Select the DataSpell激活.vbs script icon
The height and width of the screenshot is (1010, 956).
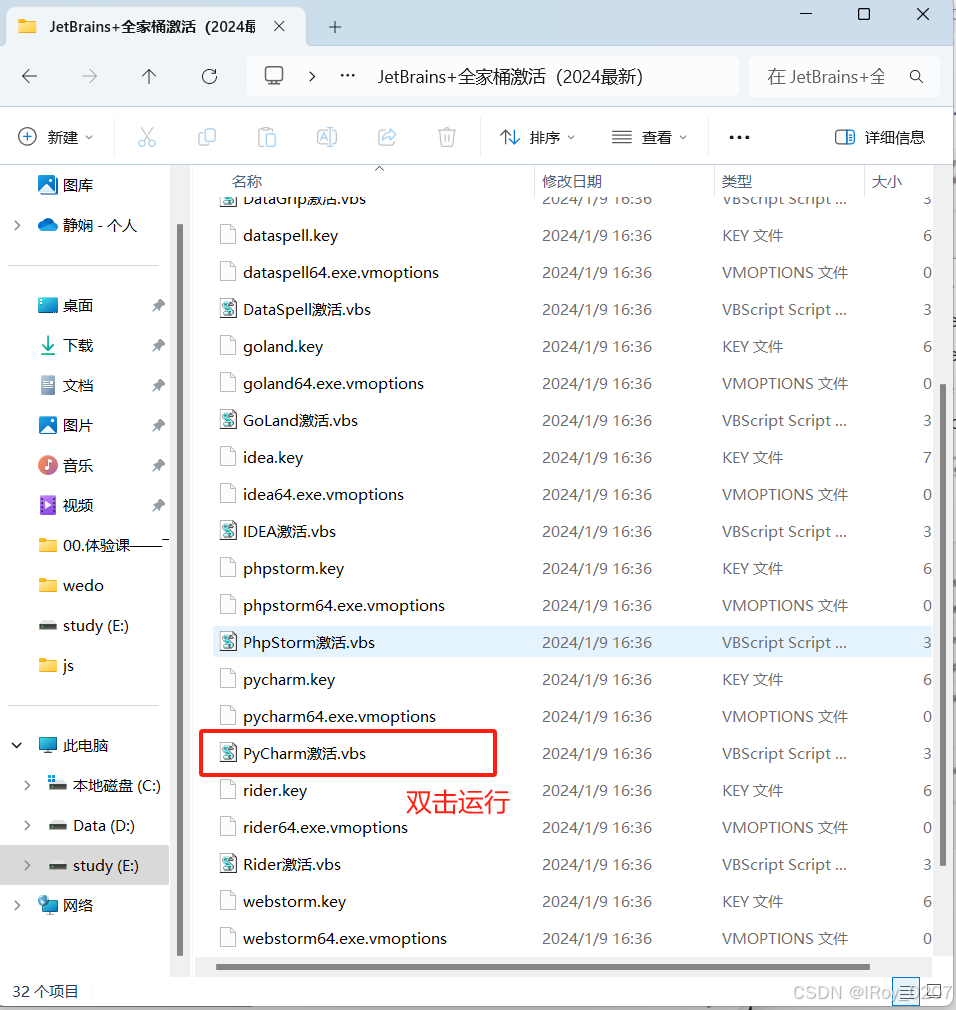[228, 309]
